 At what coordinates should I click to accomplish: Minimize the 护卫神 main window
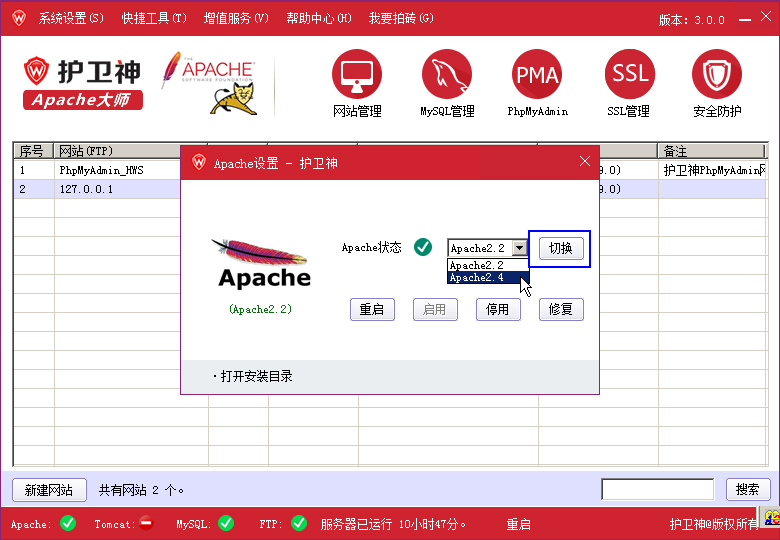[x=745, y=19]
